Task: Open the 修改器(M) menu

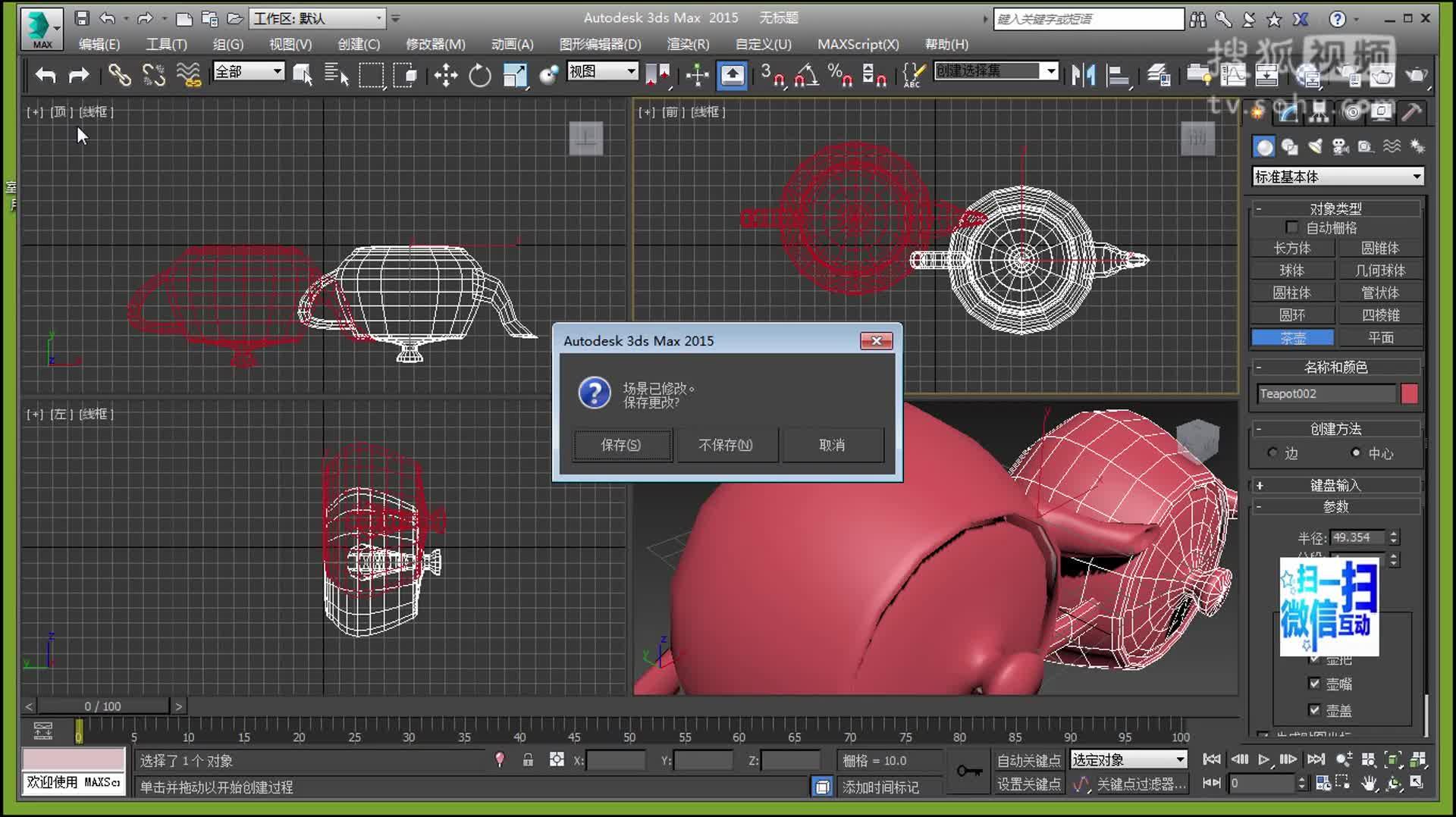Action: point(433,44)
